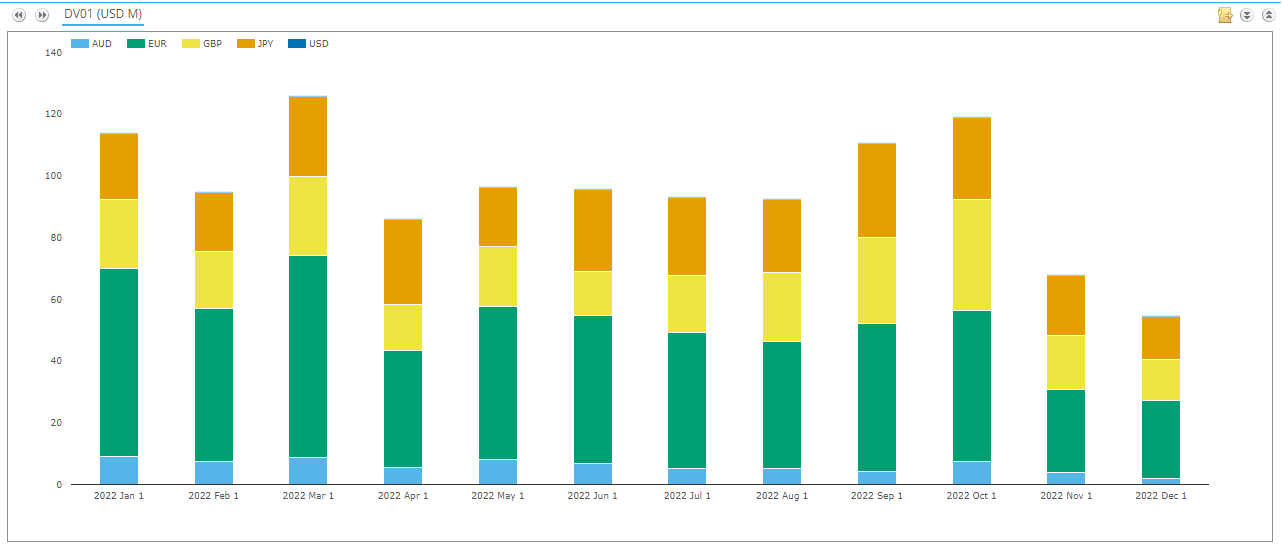Toggle the AUD series in legend
The height and width of the screenshot is (544, 1282).
click(x=92, y=44)
